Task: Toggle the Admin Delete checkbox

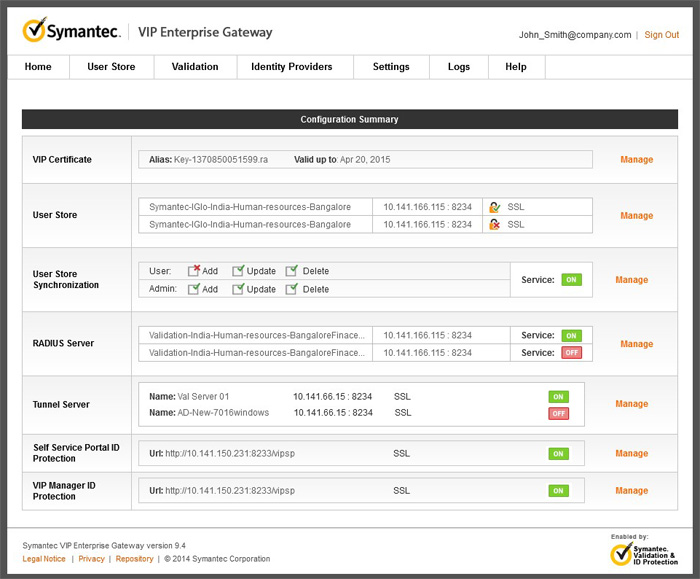Action: (292, 289)
